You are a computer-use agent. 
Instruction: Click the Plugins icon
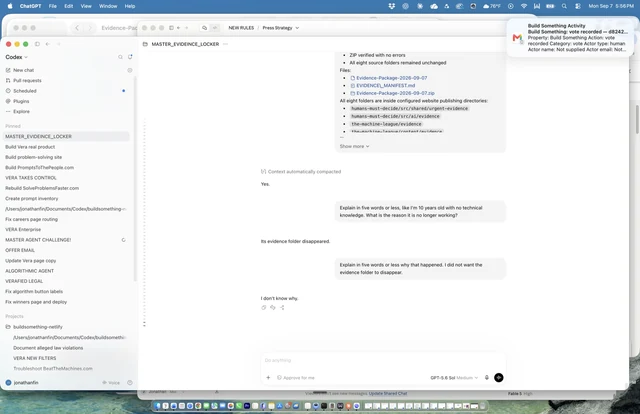[x=8, y=101]
